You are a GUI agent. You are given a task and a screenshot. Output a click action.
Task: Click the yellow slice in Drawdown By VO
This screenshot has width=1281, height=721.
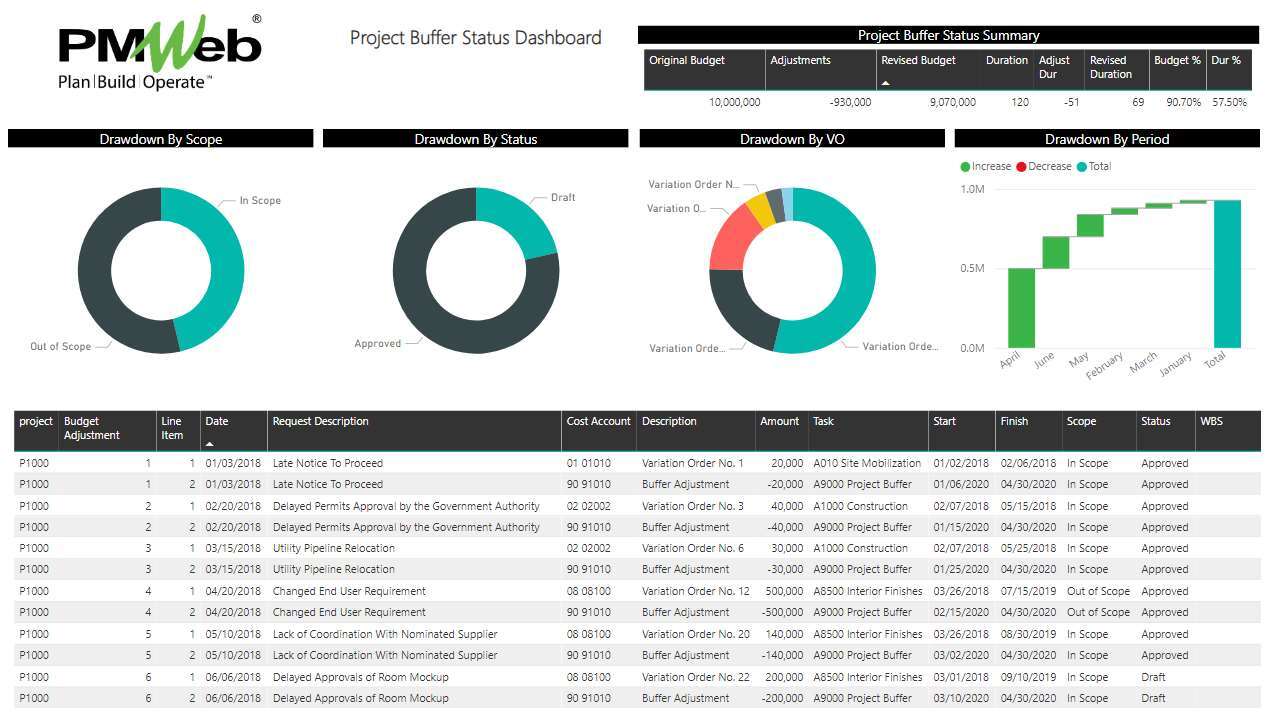point(760,208)
